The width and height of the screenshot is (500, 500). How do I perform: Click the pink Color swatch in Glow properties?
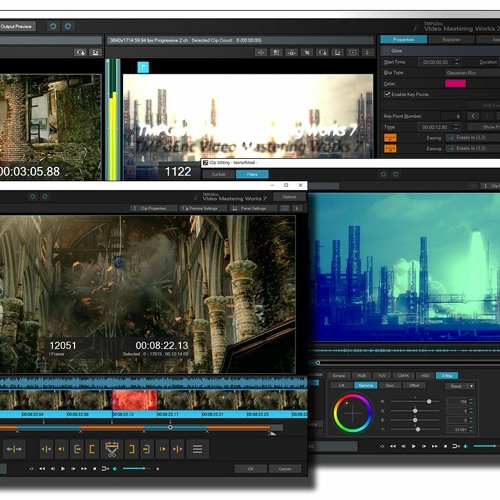coord(455,83)
